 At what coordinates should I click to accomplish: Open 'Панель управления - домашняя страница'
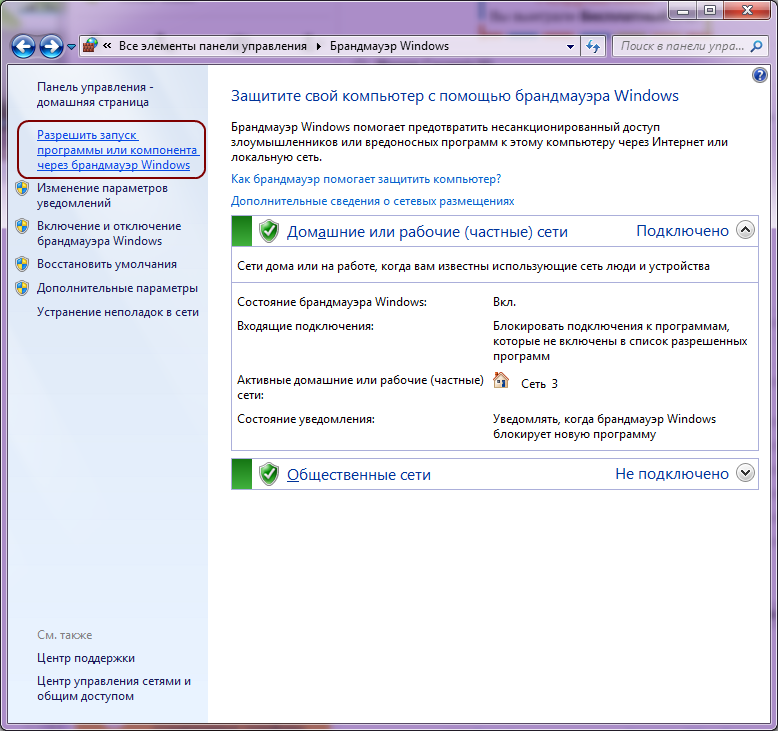pyautogui.click(x=95, y=94)
